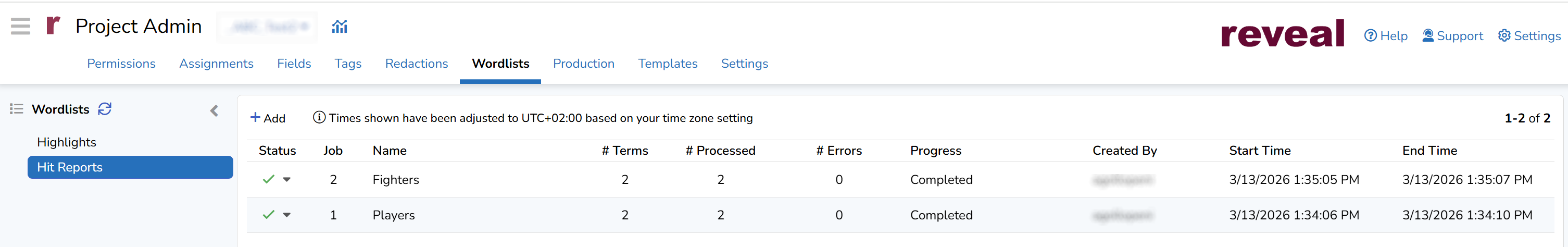The image size is (1568, 247).
Task: Switch to the Production tab
Action: coord(583,63)
